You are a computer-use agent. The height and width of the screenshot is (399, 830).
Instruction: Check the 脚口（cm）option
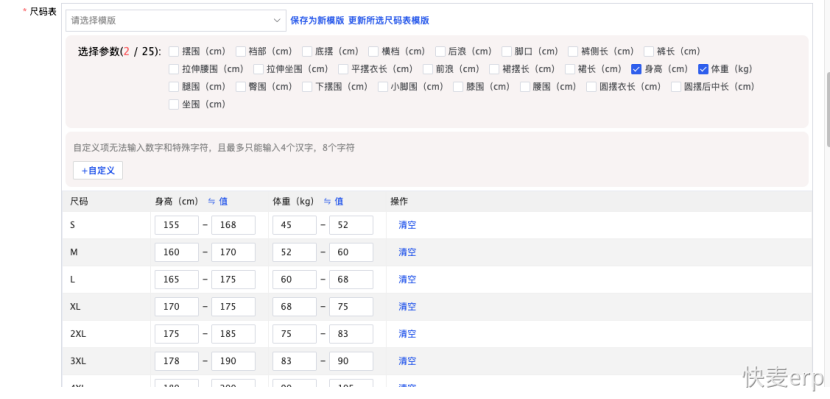pyautogui.click(x=507, y=52)
